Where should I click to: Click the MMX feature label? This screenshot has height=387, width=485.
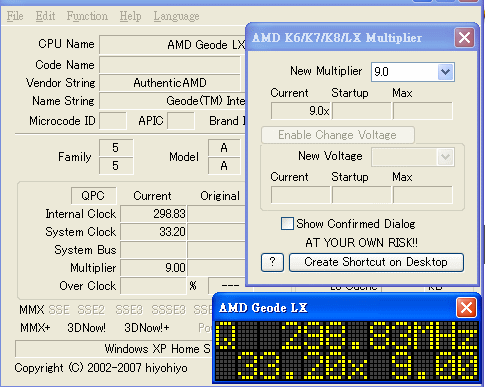[32, 310]
